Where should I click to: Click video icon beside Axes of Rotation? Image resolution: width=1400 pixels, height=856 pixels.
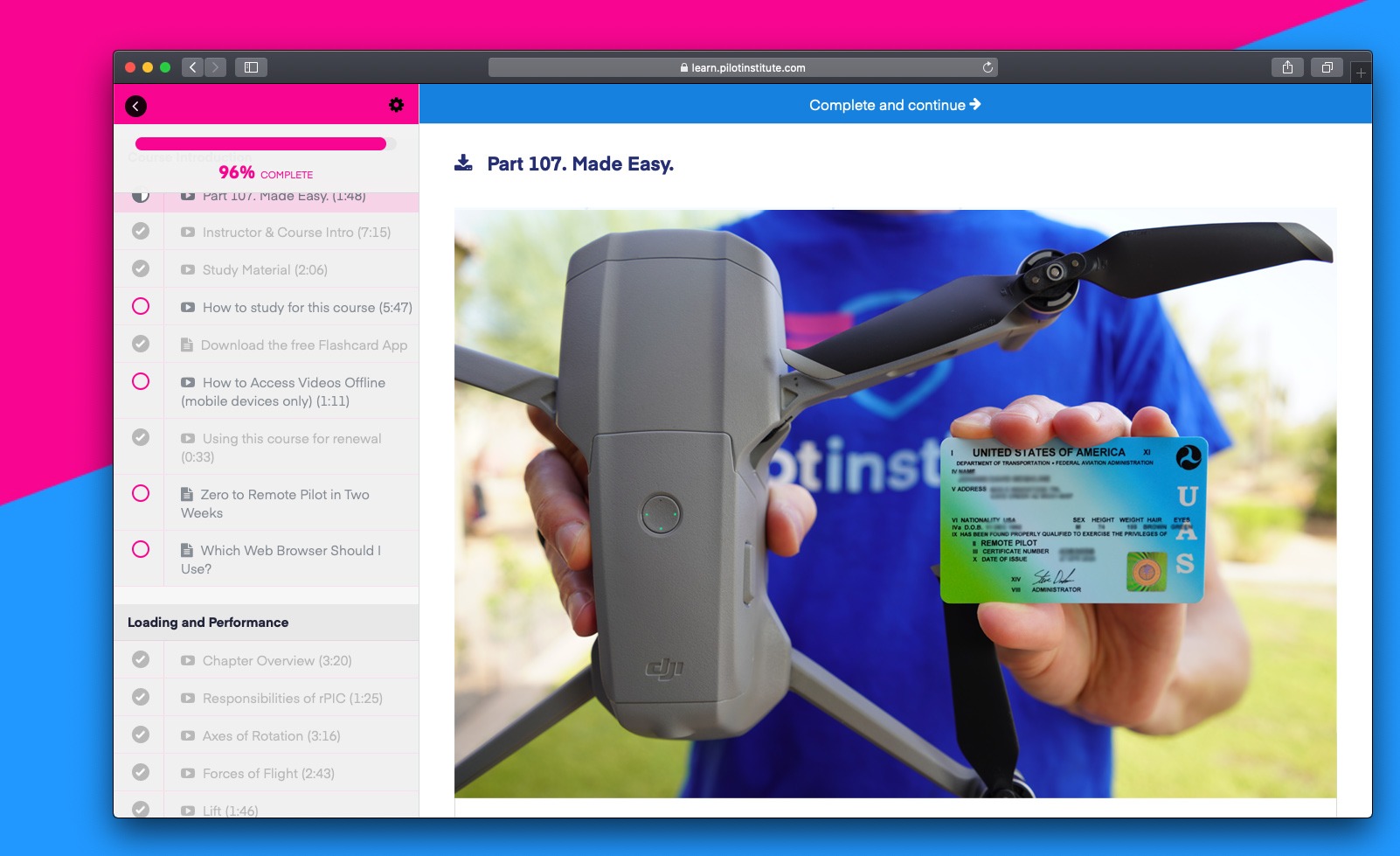coord(188,735)
